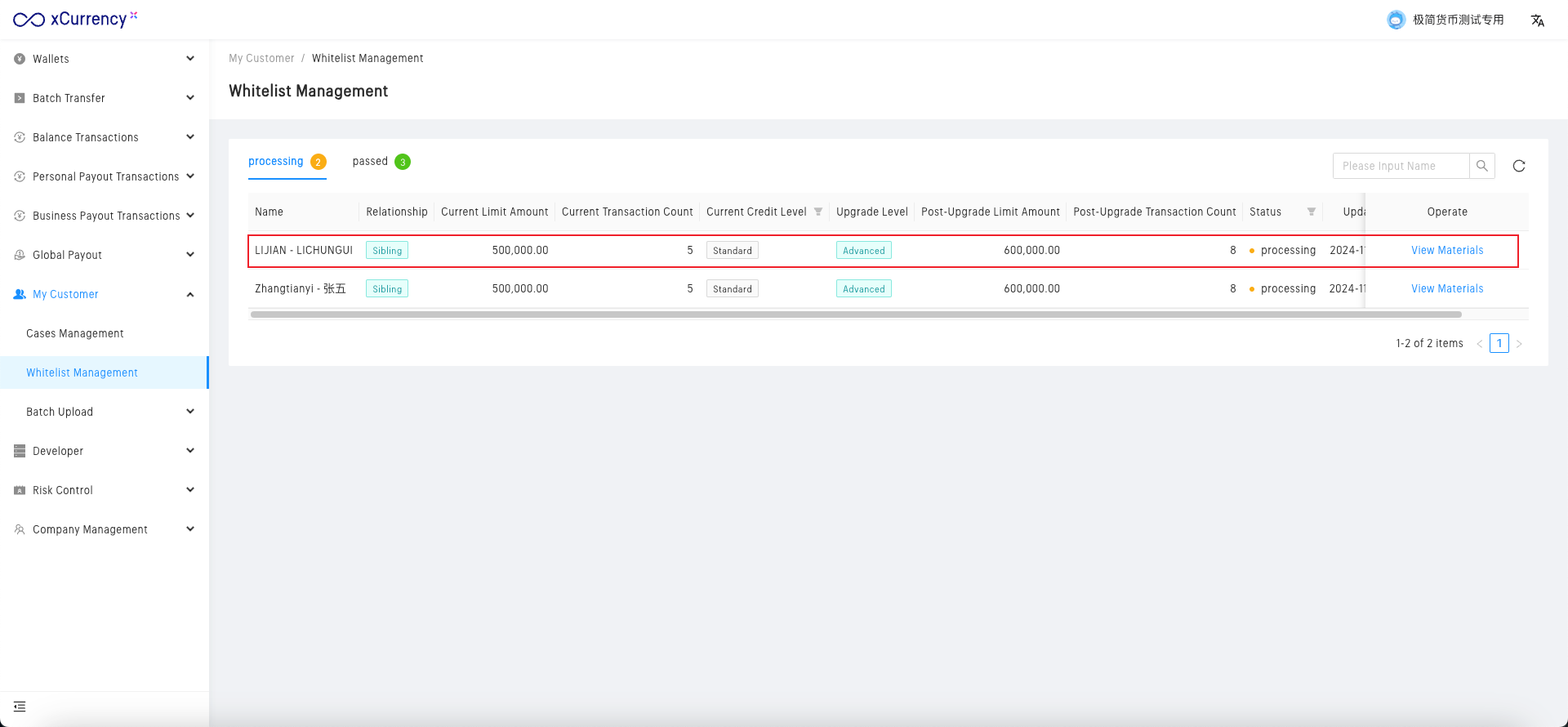Viewport: 1568px width, 727px height.
Task: Click the Current Transaction Count column header
Action: (x=627, y=212)
